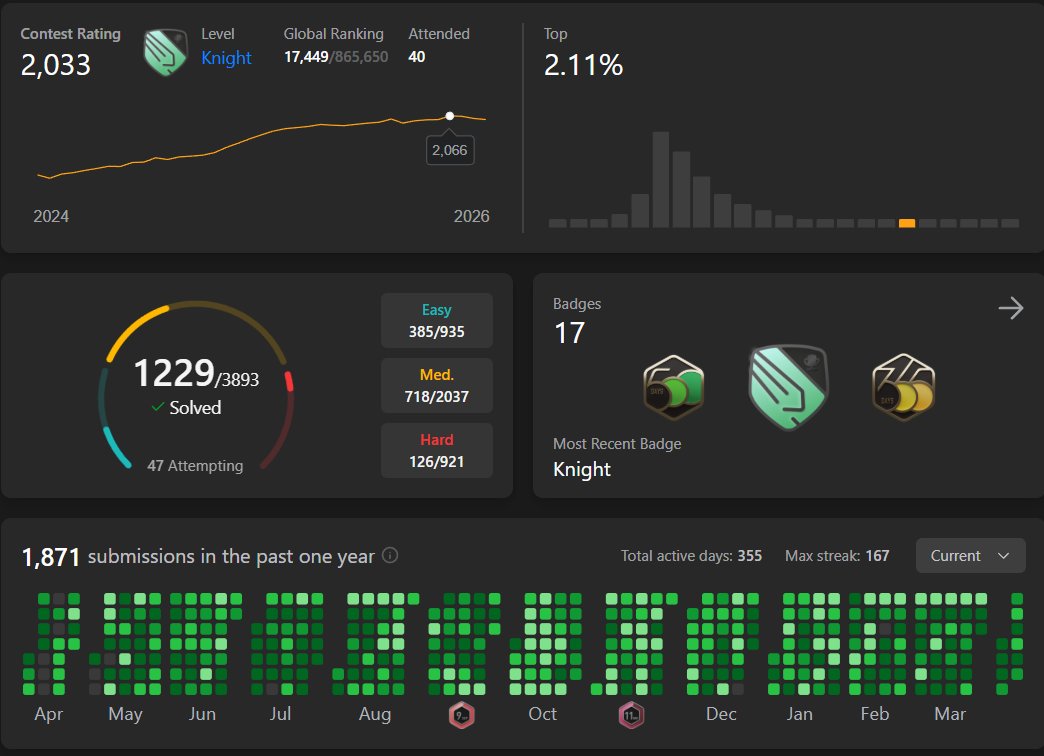Screen dimensions: 1044x756
Task: Click the white rating chart data point
Action: (449, 116)
